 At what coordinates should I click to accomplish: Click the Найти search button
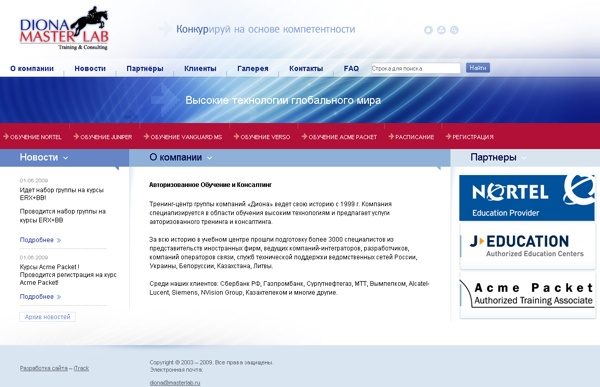pos(478,68)
